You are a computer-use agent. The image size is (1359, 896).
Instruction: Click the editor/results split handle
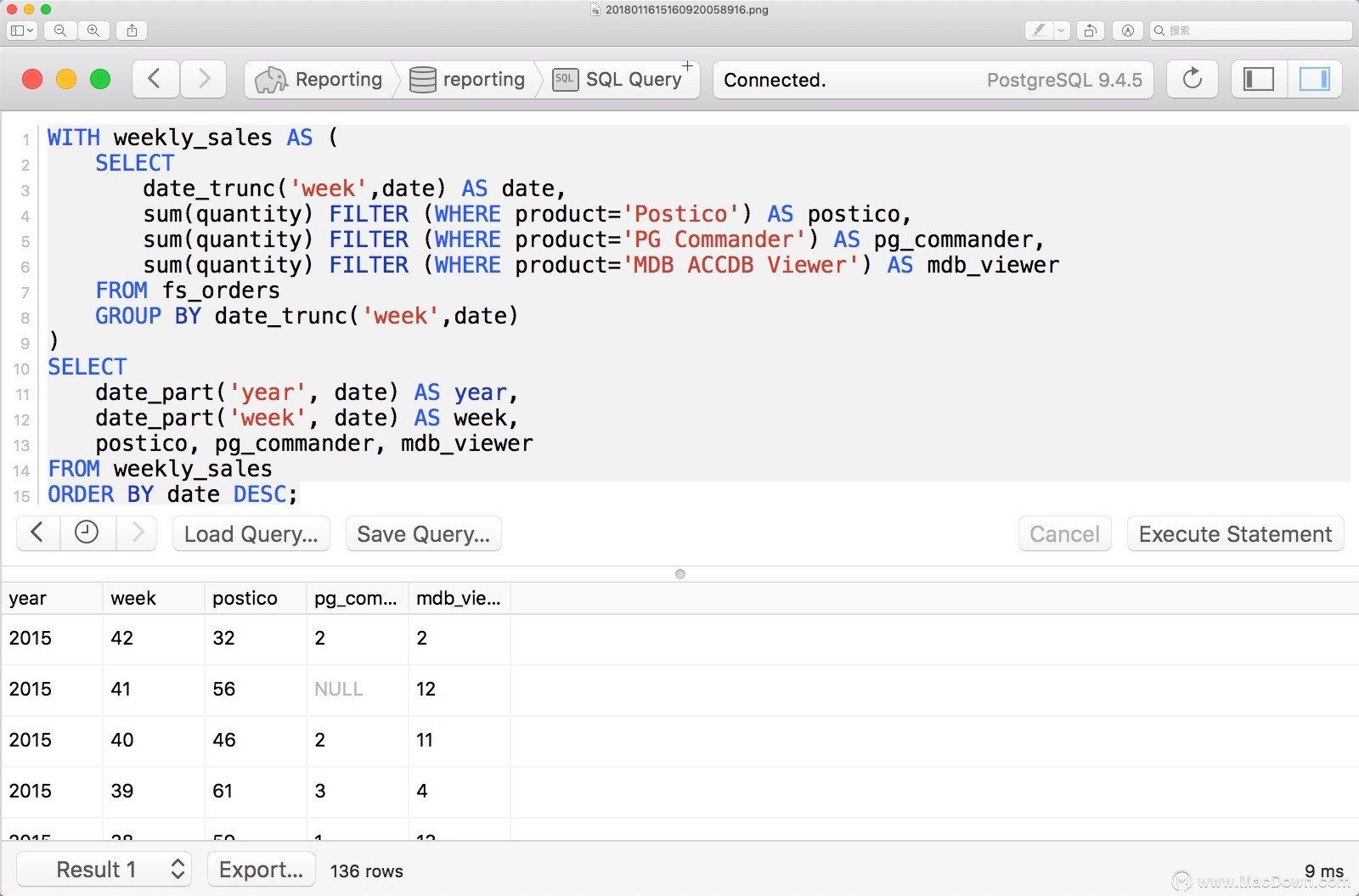tap(679, 574)
